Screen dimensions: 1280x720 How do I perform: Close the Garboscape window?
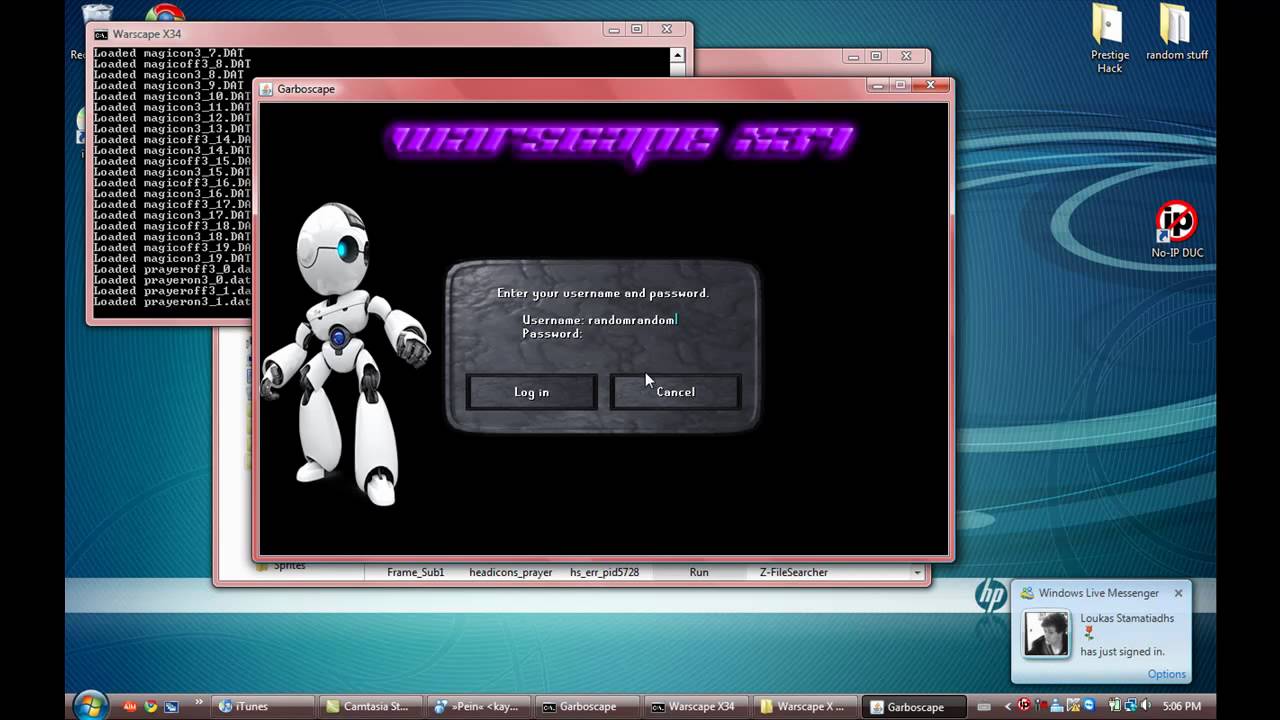tap(931, 86)
